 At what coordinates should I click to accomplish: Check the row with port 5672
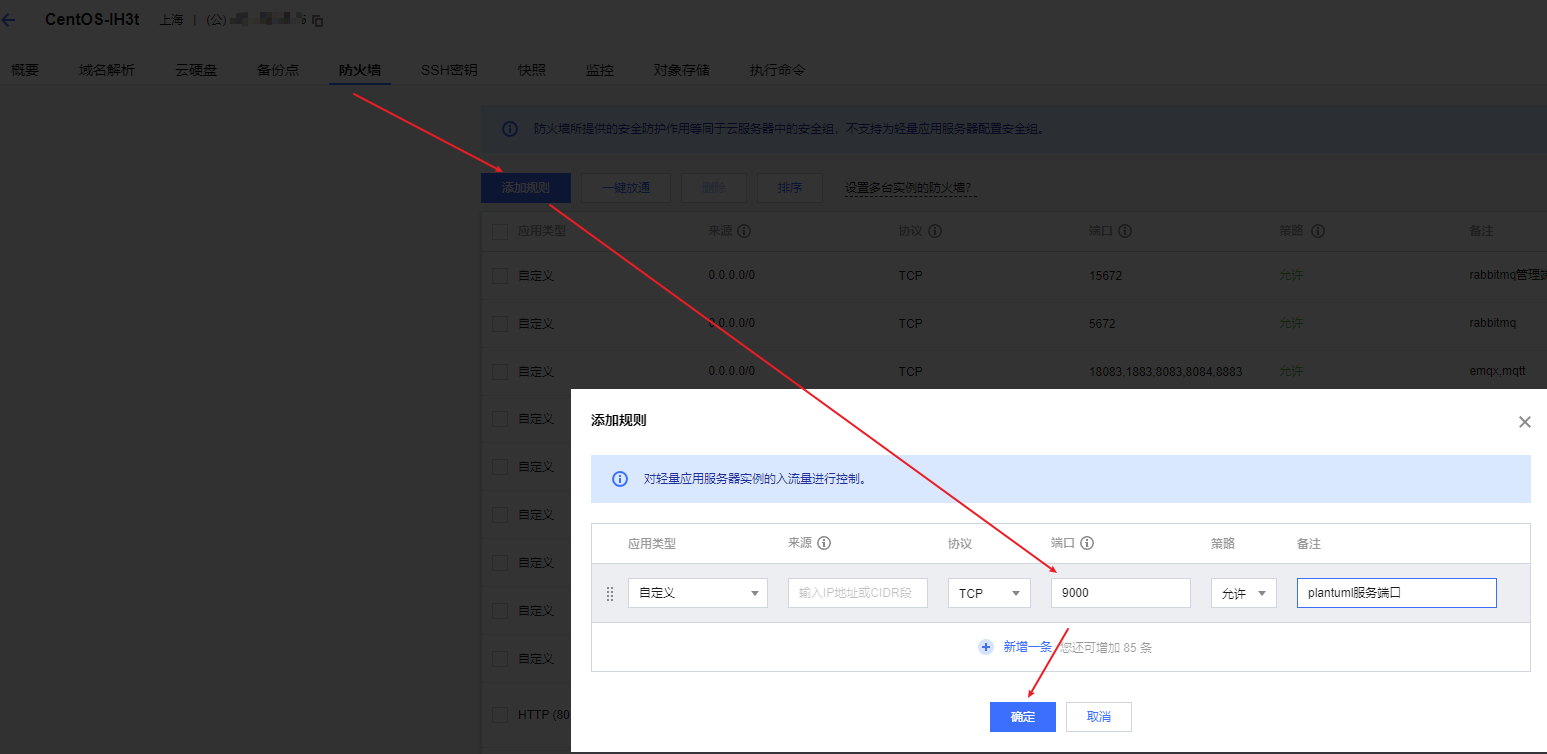(x=500, y=324)
